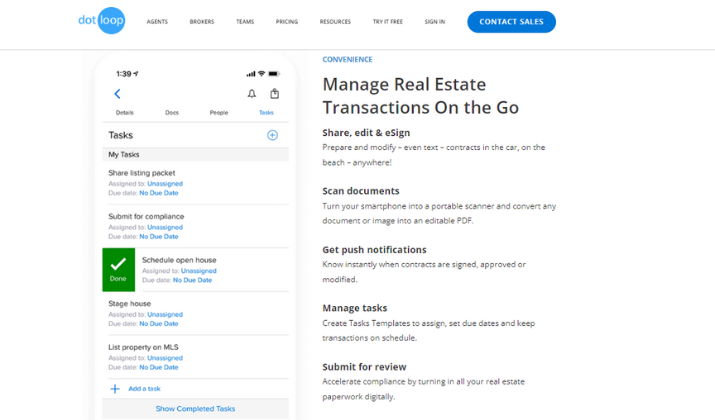Click the Share, edit & eSign heading
This screenshot has height=420, width=715.
coord(366,133)
